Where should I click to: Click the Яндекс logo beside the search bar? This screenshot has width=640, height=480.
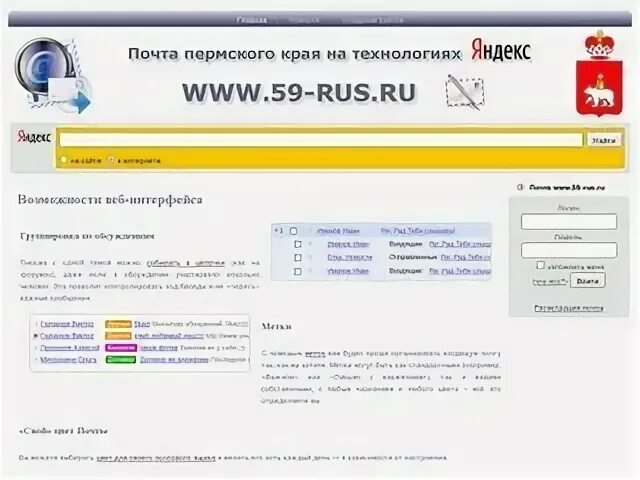34,137
